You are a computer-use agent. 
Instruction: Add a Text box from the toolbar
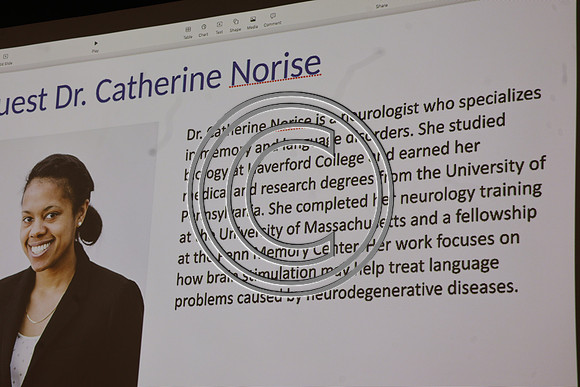click(219, 28)
